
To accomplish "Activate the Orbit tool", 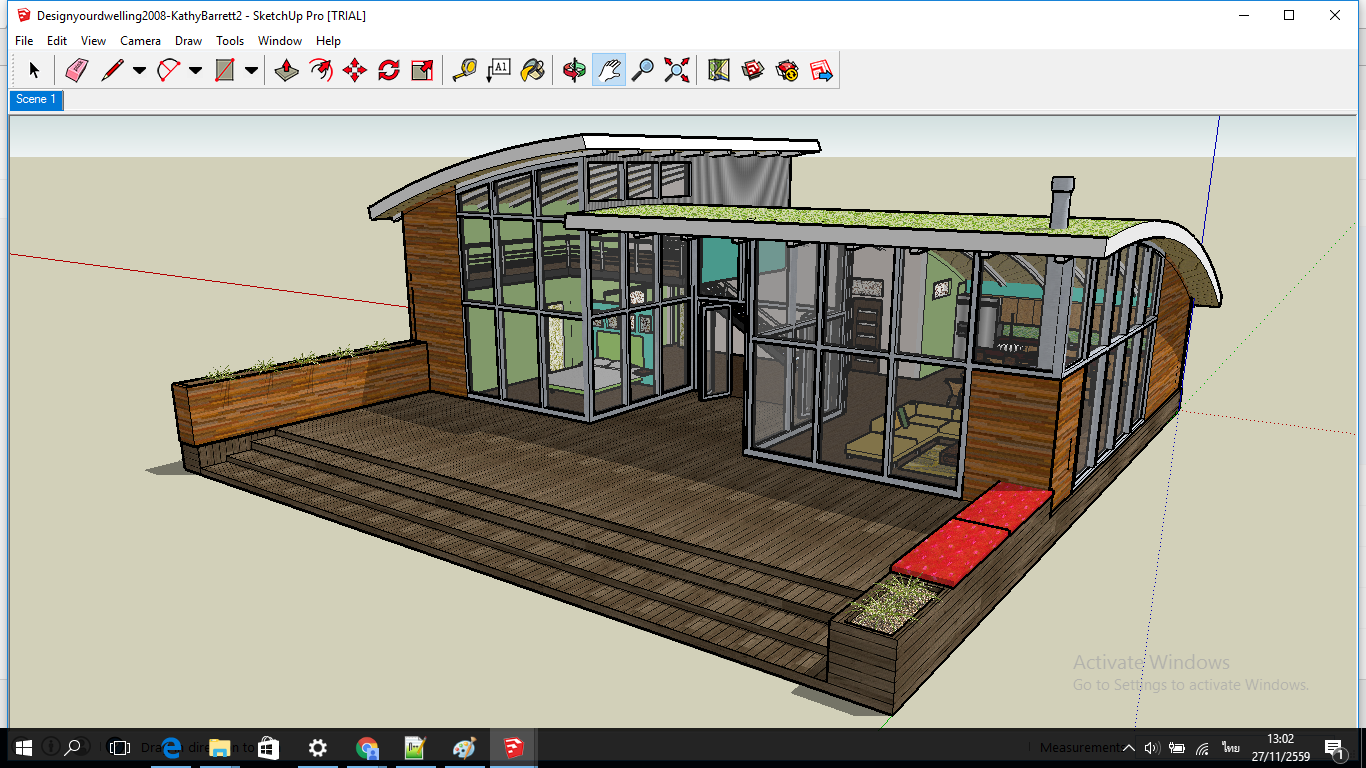I will click(x=573, y=69).
